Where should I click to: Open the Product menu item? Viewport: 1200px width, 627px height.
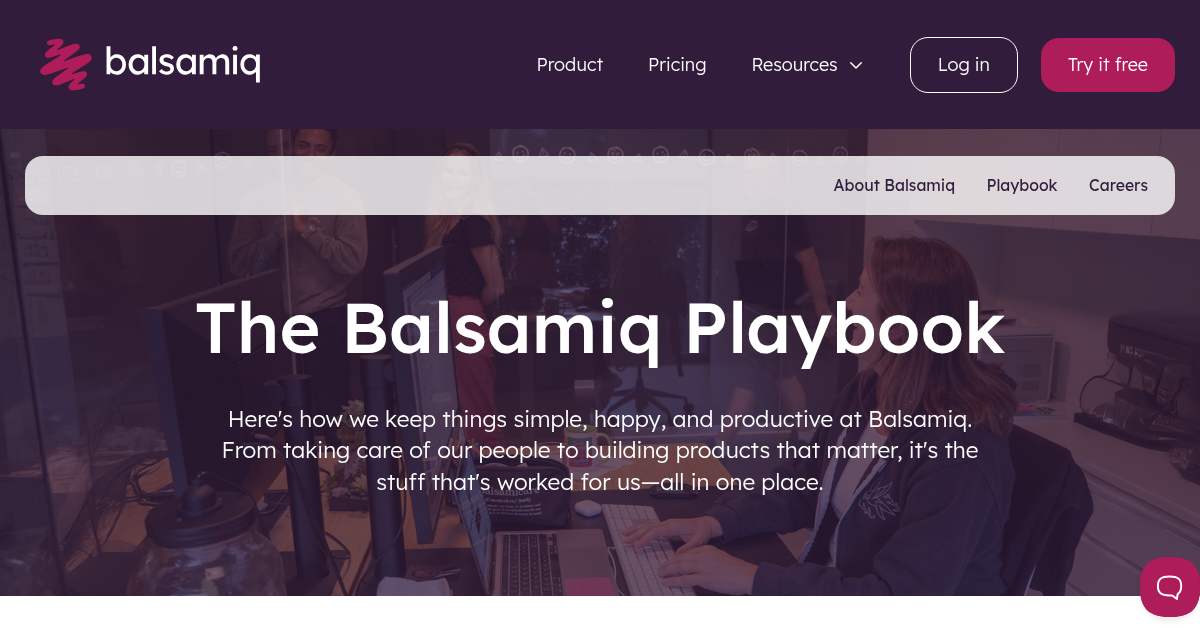[x=569, y=64]
